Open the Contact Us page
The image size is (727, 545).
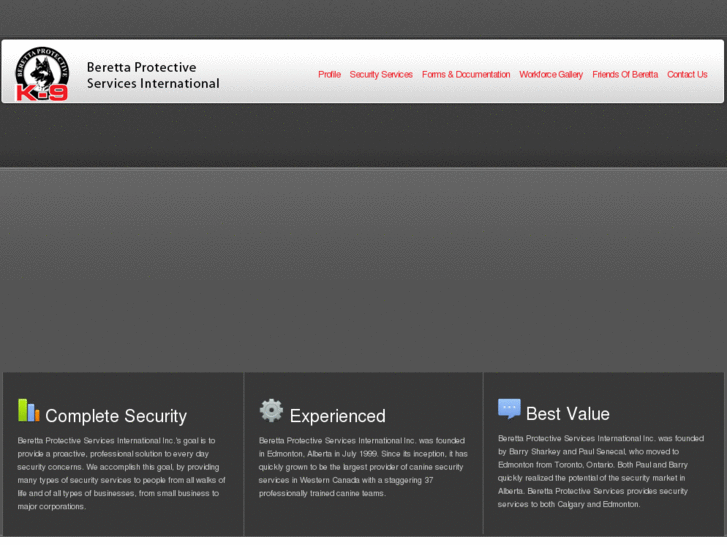coord(687,75)
